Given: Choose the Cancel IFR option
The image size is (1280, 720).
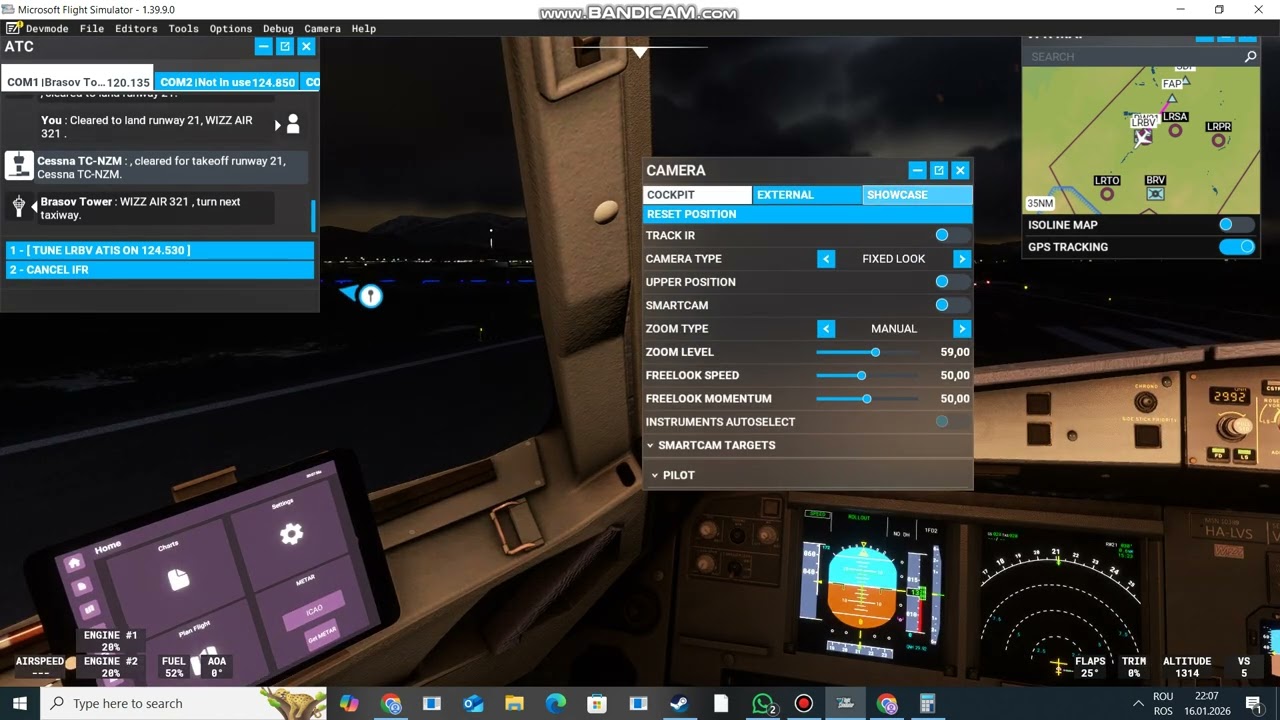Looking at the screenshot, I should pos(160,270).
